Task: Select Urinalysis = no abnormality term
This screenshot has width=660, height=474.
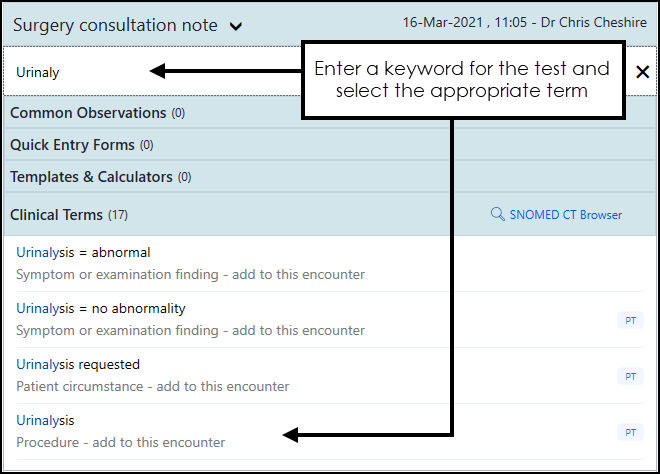Action: click(100, 308)
